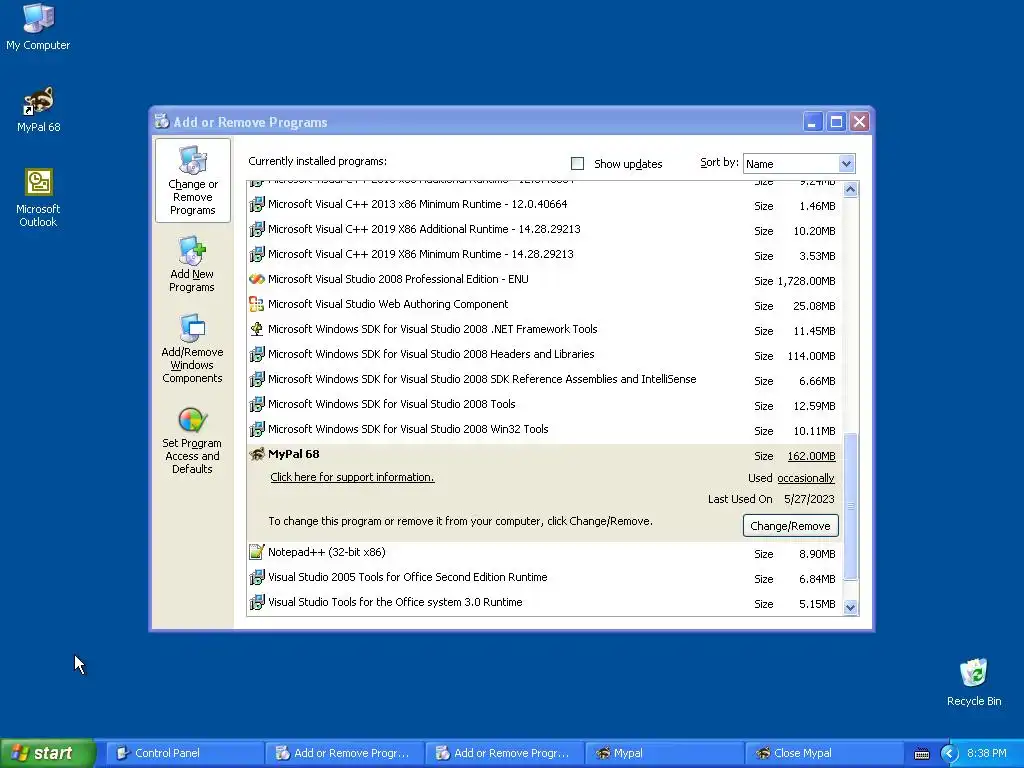This screenshot has width=1024, height=768.
Task: Enable the Show updates checkbox
Action: [x=577, y=163]
